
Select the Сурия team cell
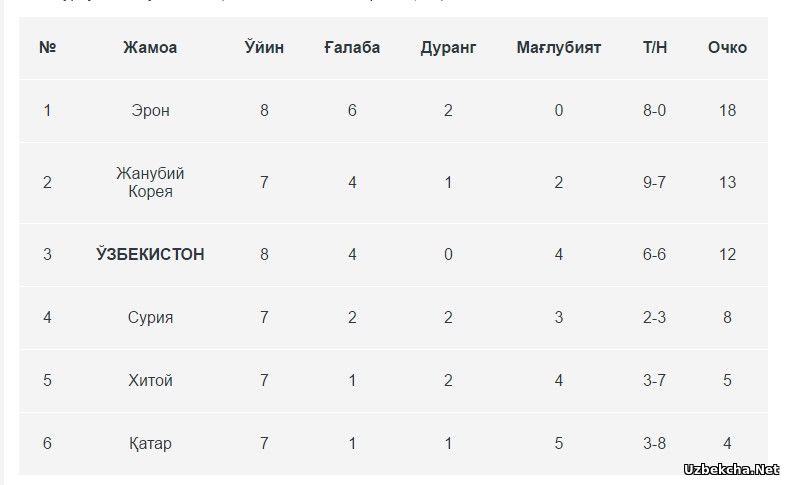(x=150, y=317)
